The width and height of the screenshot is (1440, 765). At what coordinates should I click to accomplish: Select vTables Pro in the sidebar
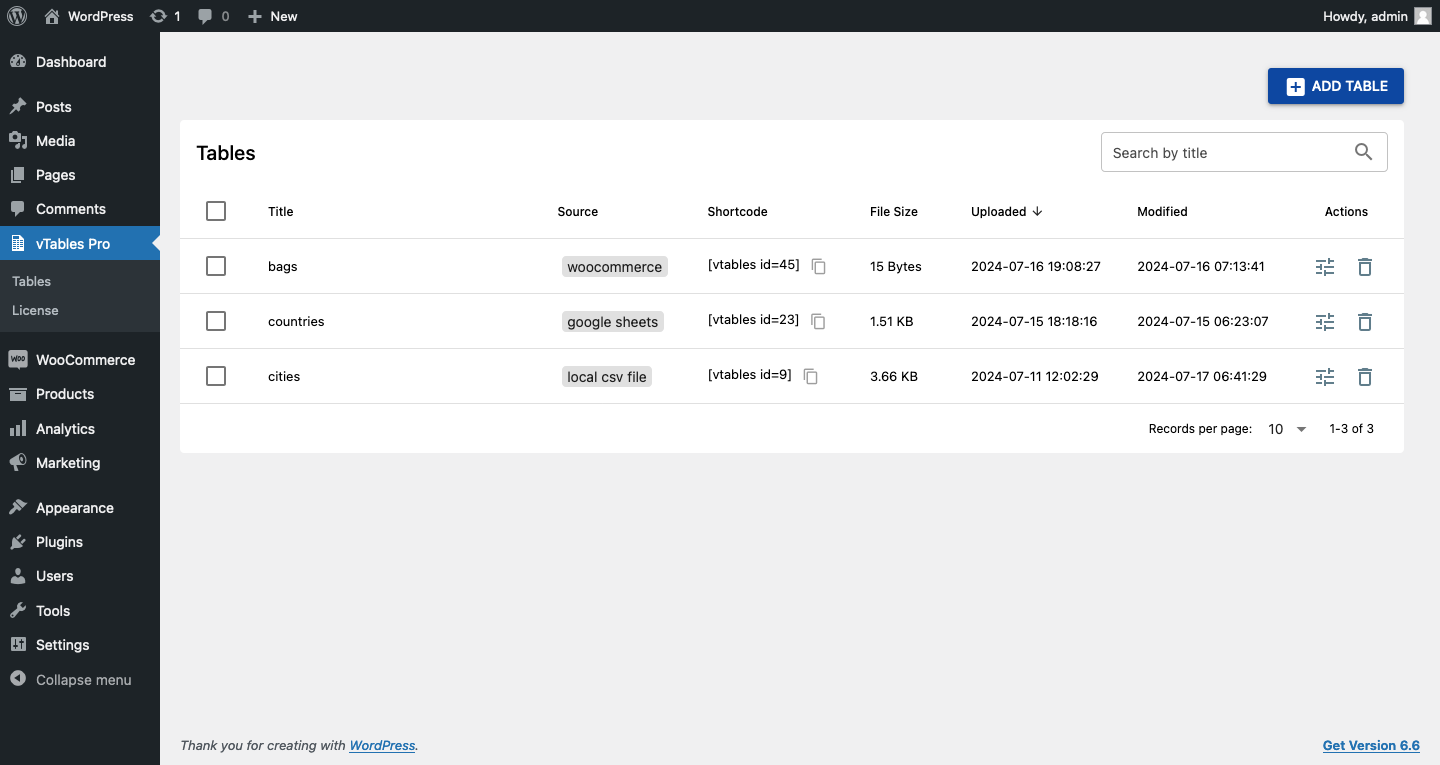80,244
